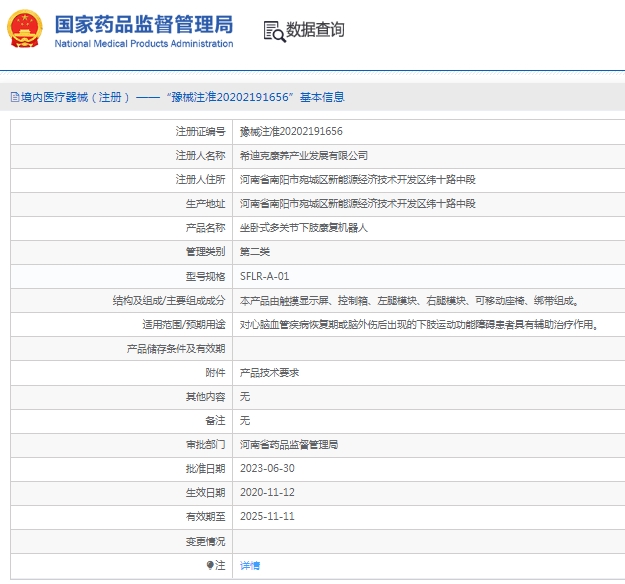This screenshot has height=584, width=625.
Task: Click the 数据查询 heading text
Action: tap(315, 29)
